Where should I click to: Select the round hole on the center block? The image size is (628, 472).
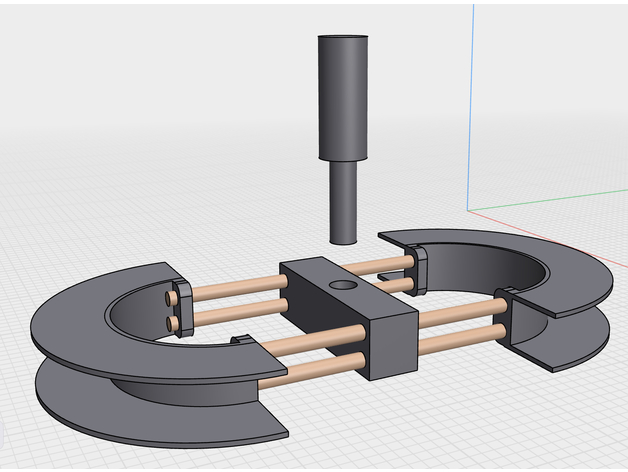(x=342, y=286)
